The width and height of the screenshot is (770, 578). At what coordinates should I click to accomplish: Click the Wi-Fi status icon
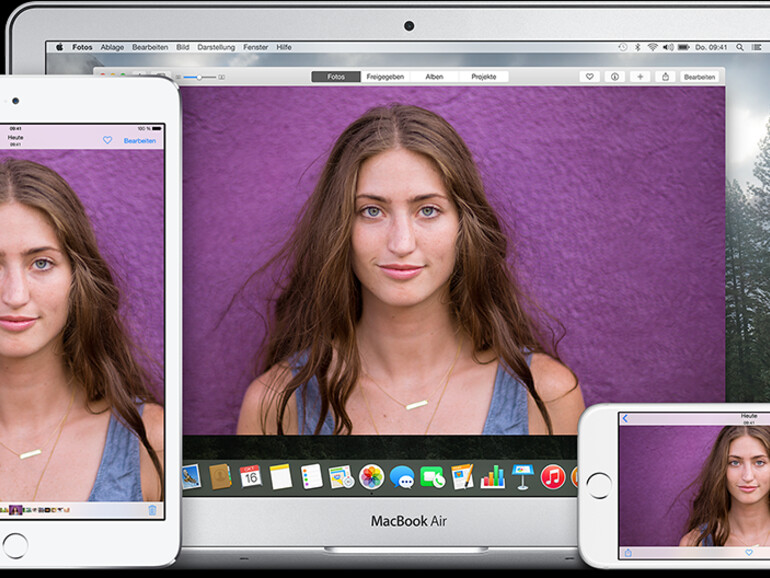pyautogui.click(x=652, y=47)
